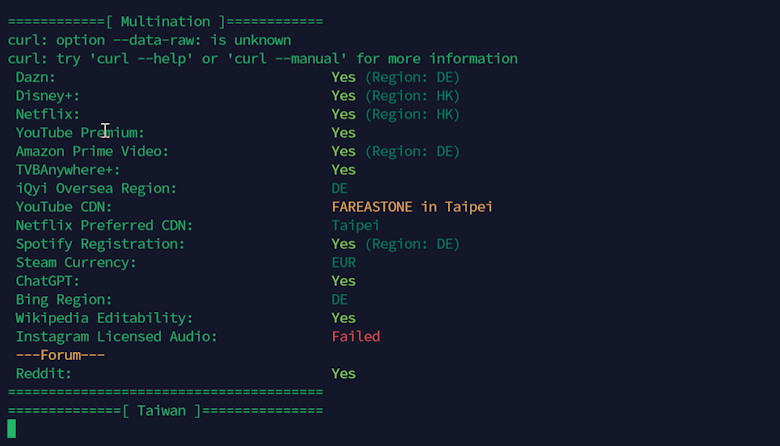Click the curl --data-raw error line

pyautogui.click(x=149, y=40)
